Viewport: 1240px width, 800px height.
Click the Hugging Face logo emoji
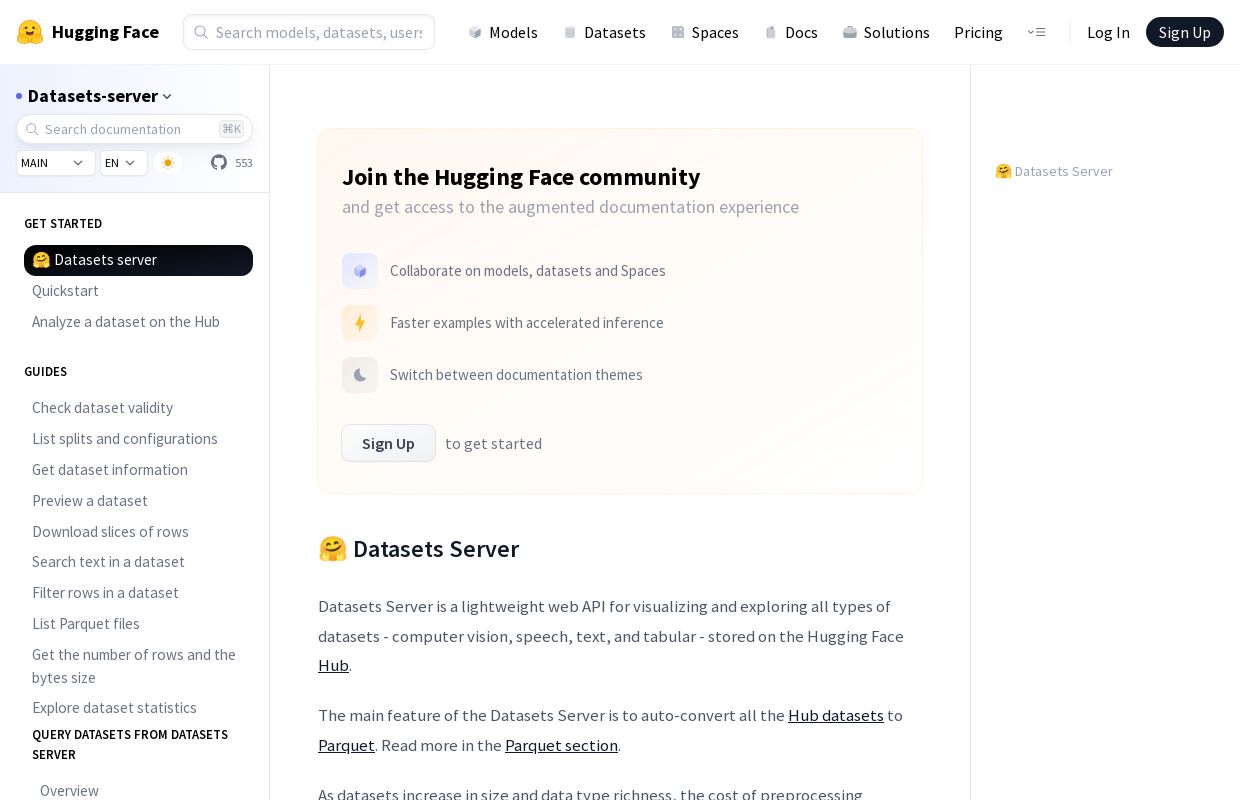point(30,32)
